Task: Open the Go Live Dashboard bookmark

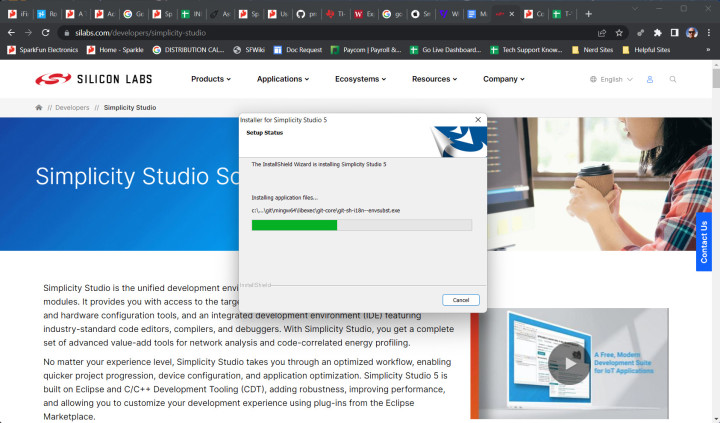Action: tap(446, 50)
